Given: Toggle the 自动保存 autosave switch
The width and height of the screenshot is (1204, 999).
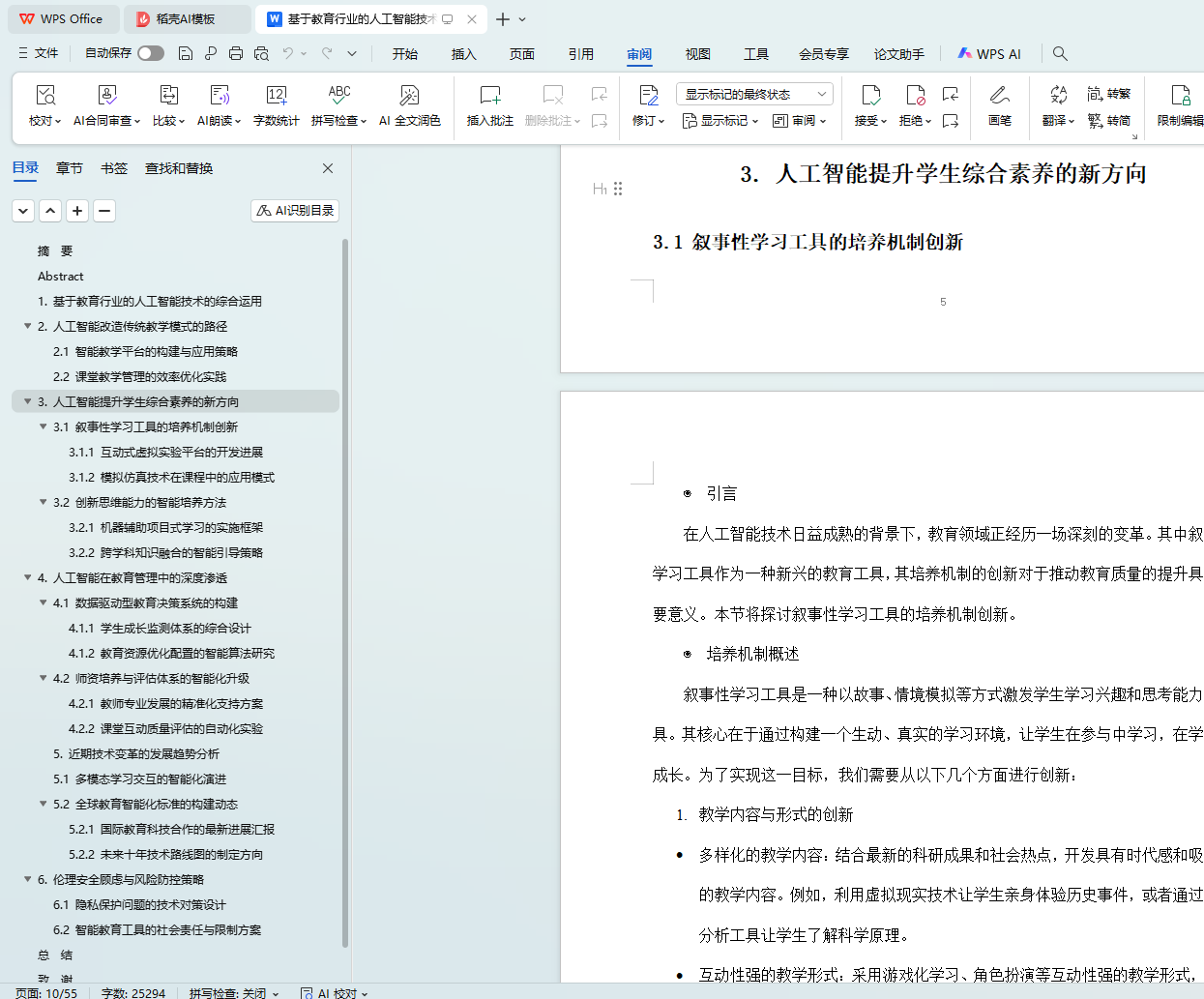Looking at the screenshot, I should point(150,53).
